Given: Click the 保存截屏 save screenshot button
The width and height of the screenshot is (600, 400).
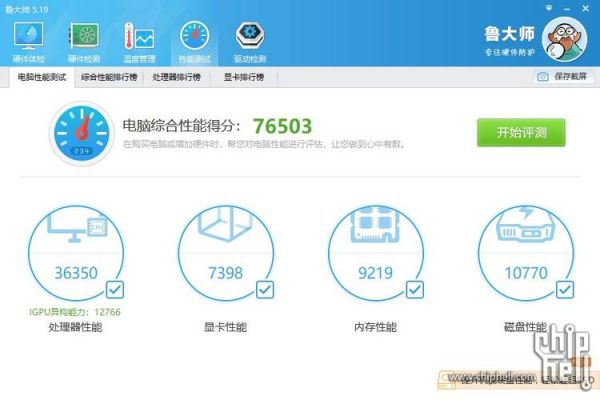Looking at the screenshot, I should click(x=564, y=77).
